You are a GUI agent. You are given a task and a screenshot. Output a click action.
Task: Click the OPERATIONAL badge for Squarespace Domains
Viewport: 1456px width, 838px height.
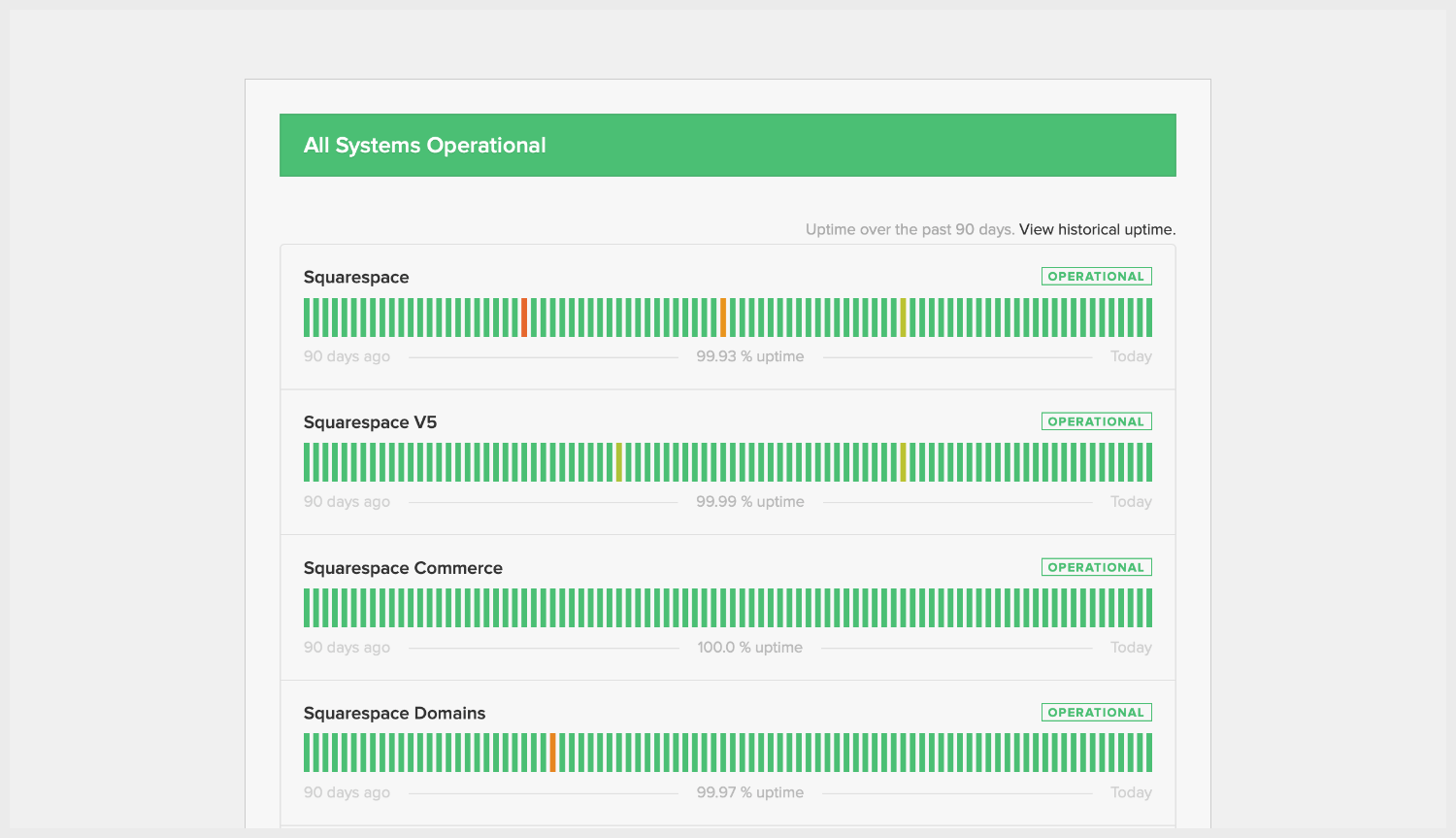point(1097,712)
